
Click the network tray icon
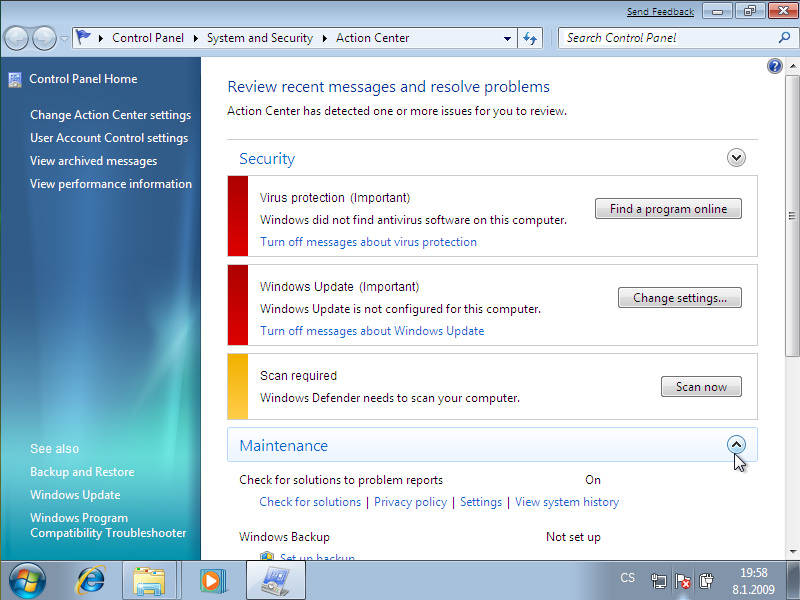659,581
